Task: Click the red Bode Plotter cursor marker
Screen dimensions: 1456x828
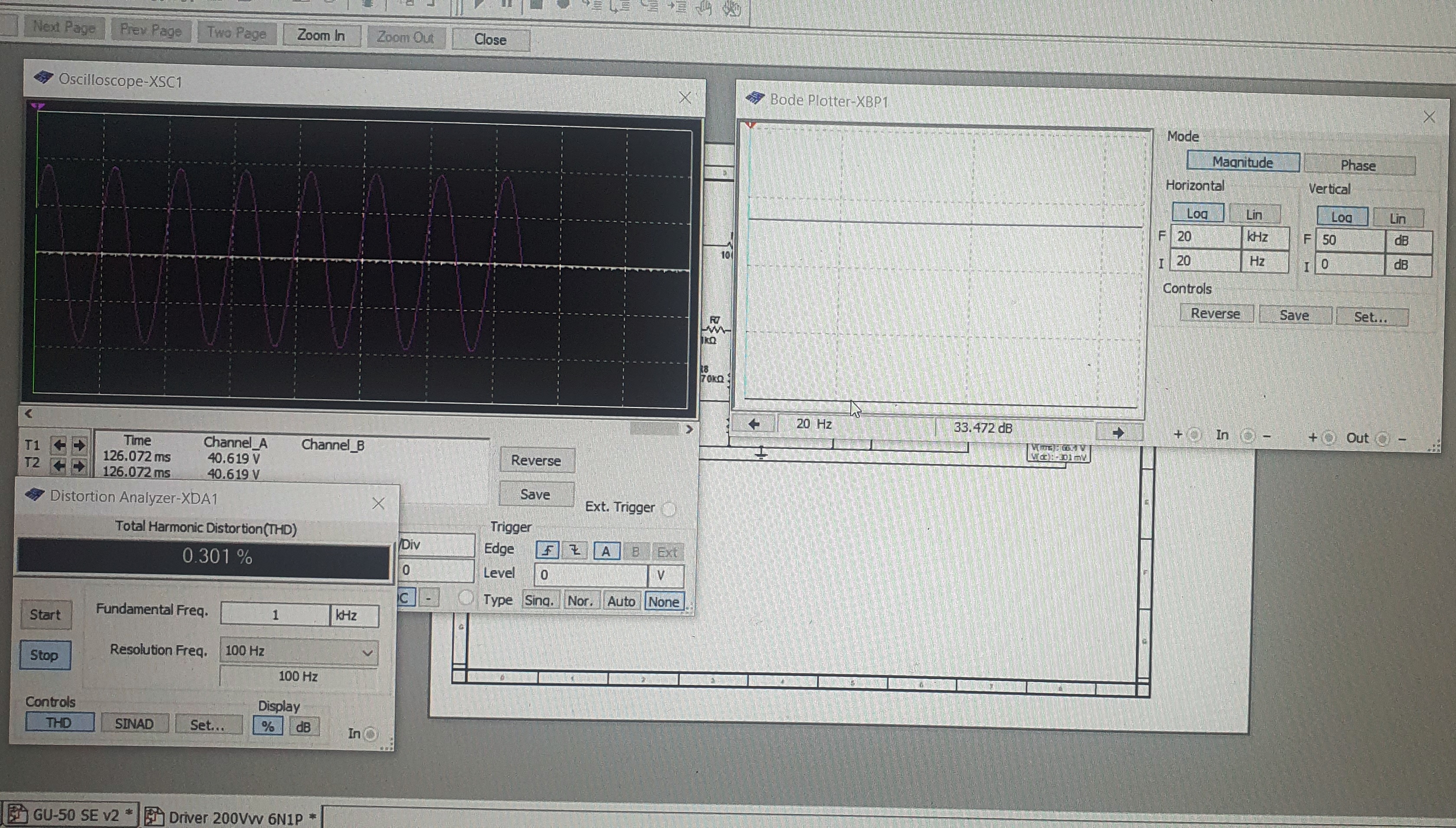Action: 751,125
